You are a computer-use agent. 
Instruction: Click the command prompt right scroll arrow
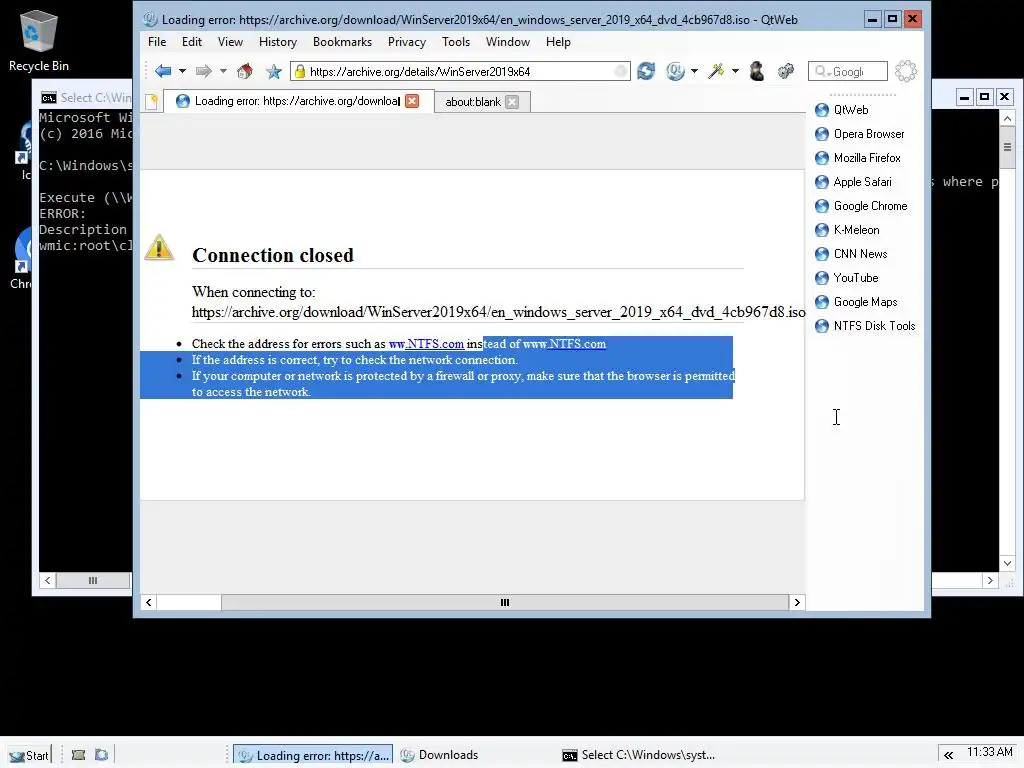click(990, 580)
